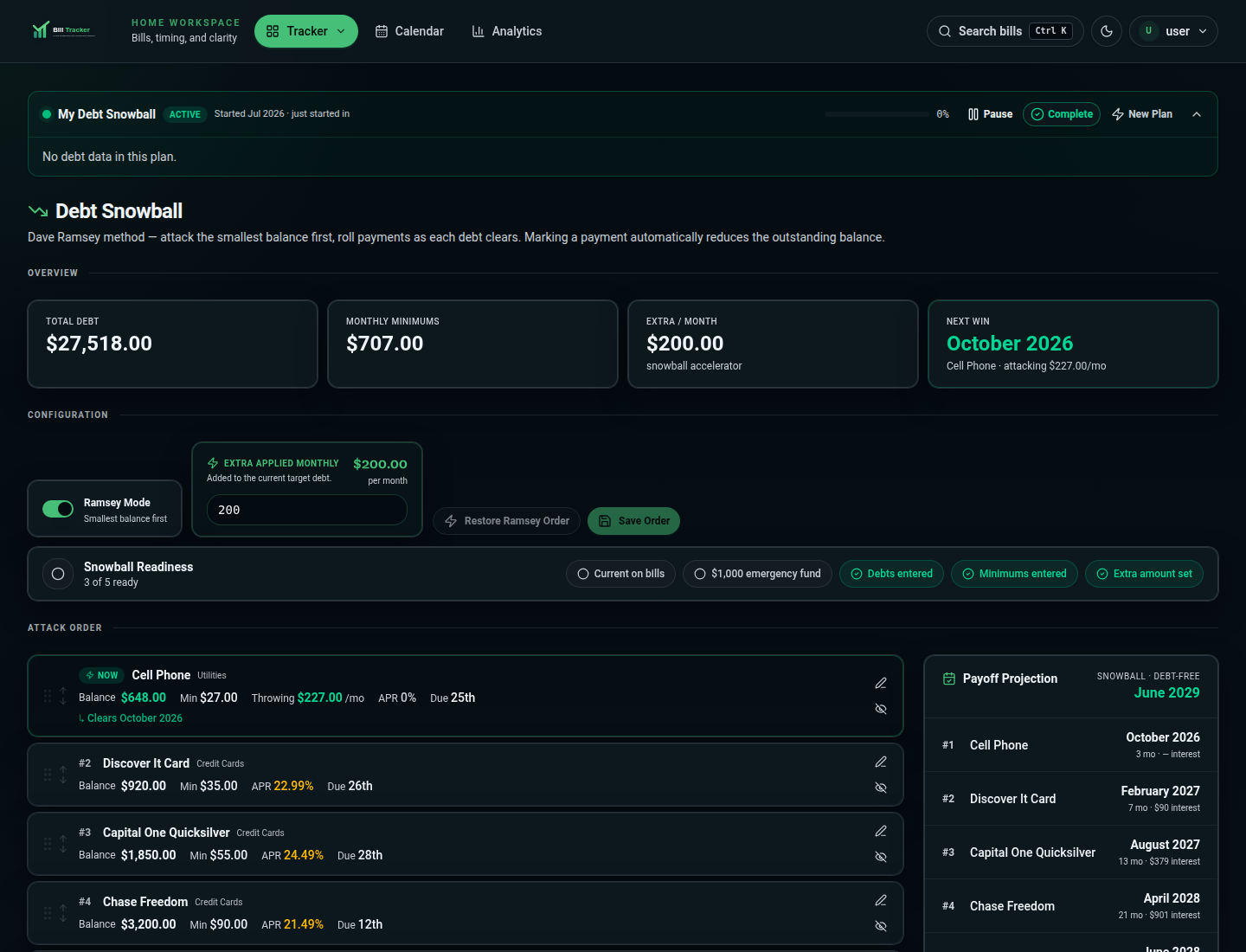Open the Tracker dropdown menu

(306, 31)
